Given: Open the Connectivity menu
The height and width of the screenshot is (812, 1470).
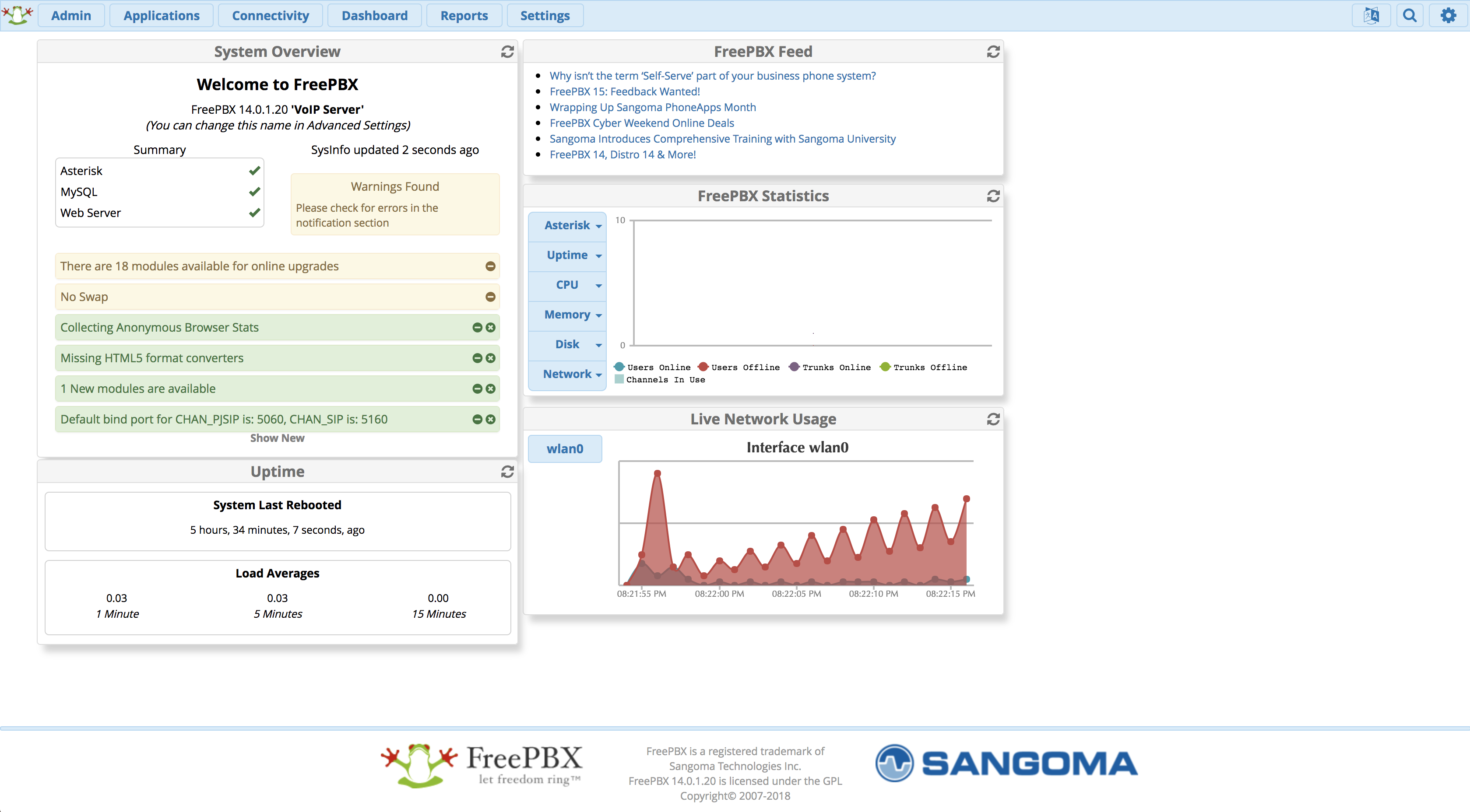Looking at the screenshot, I should coord(271,15).
